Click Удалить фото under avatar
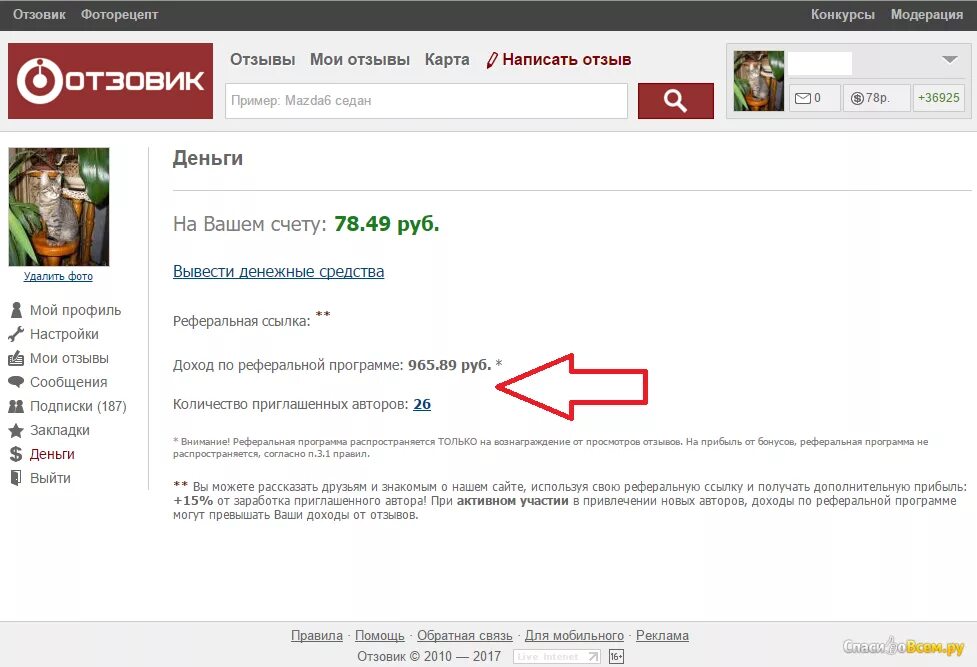 [x=58, y=276]
